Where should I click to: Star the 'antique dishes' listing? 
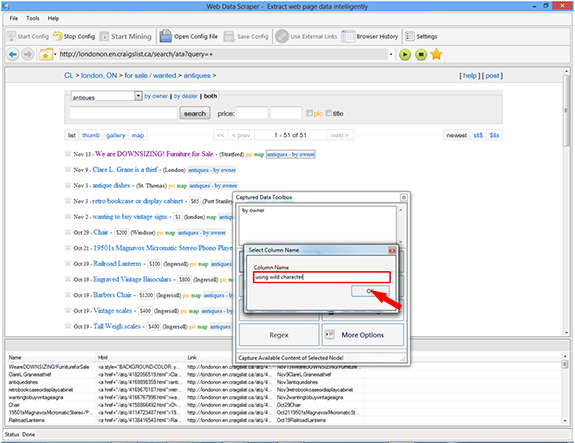click(x=67, y=185)
